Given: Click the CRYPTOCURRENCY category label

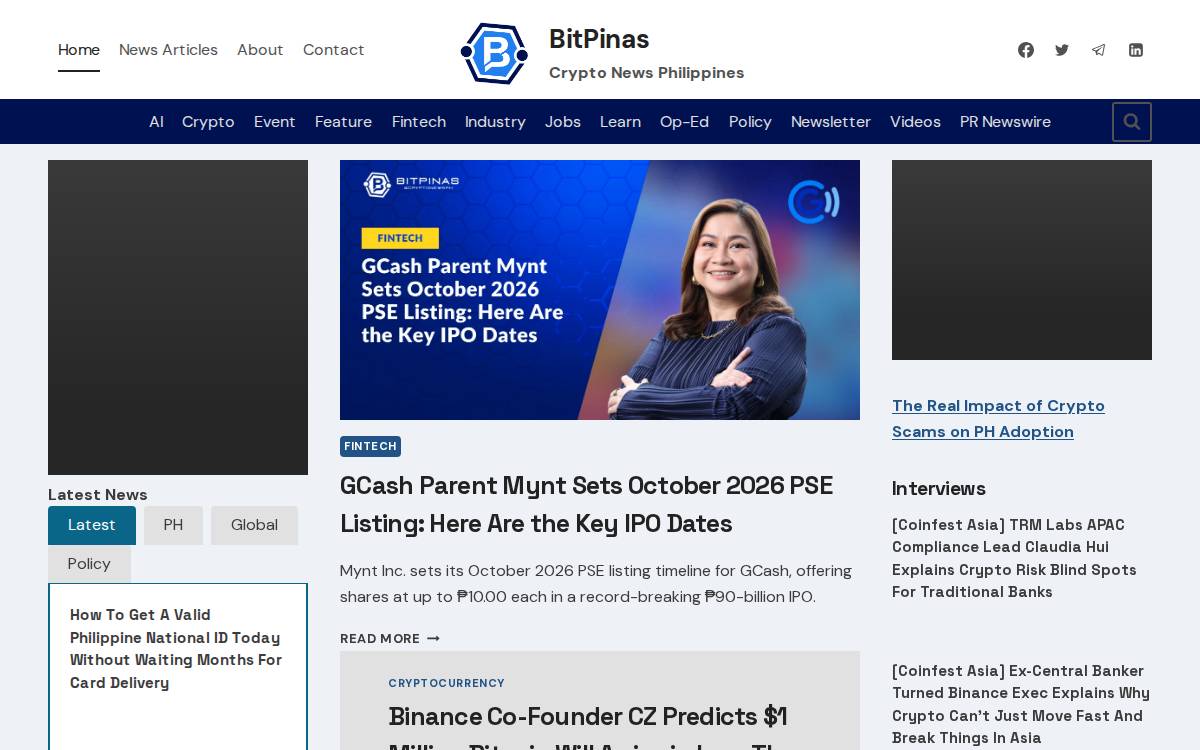Looking at the screenshot, I should tap(447, 683).
